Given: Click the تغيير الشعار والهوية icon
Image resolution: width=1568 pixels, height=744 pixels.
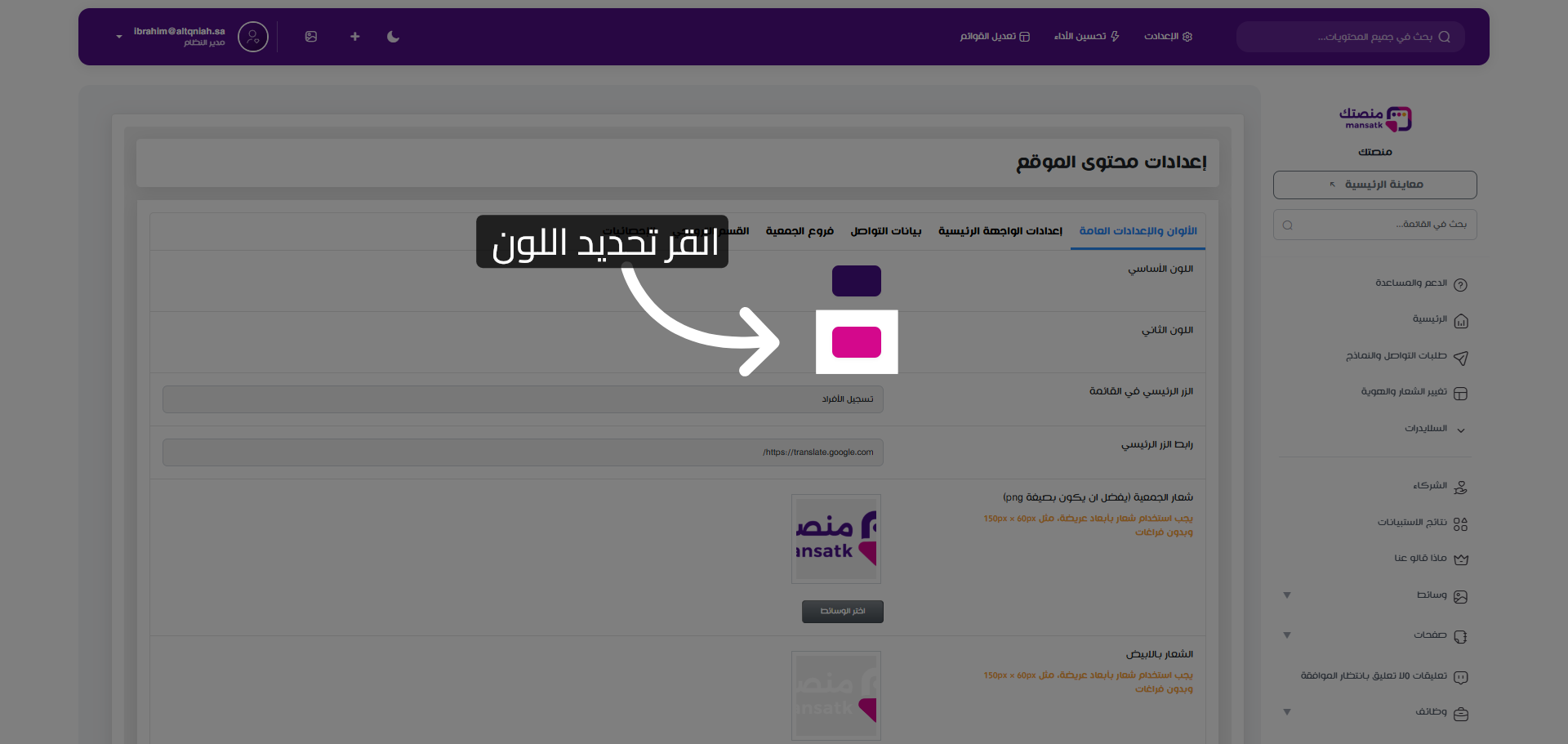Looking at the screenshot, I should click(x=1462, y=393).
